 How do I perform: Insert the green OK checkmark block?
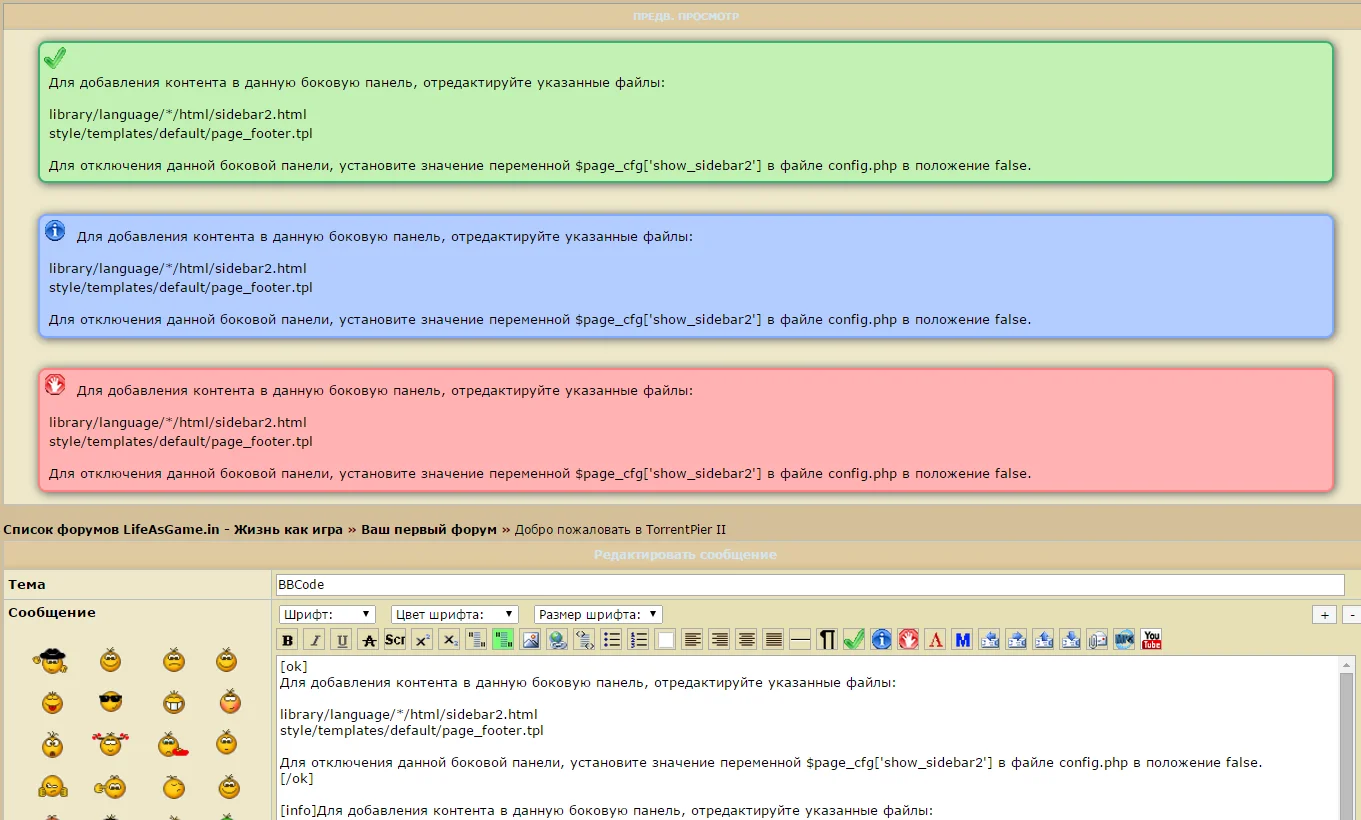click(854, 640)
